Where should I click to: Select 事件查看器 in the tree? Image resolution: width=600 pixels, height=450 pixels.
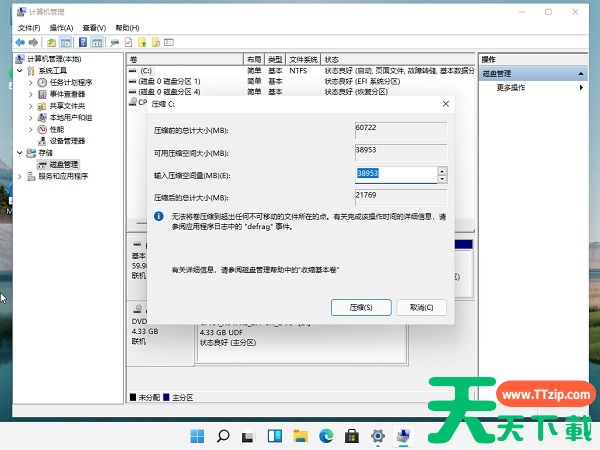pos(67,94)
